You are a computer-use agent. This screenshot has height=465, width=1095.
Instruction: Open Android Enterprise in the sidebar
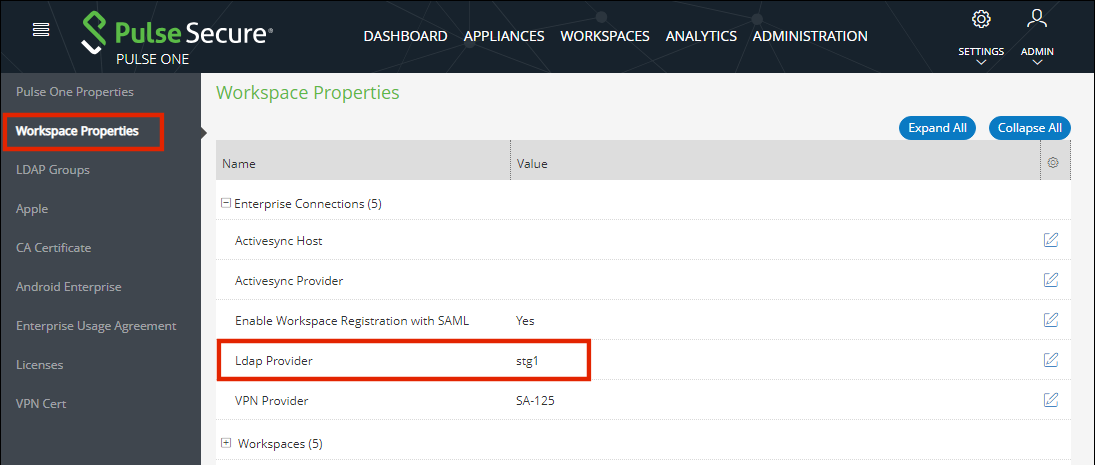click(x=68, y=287)
